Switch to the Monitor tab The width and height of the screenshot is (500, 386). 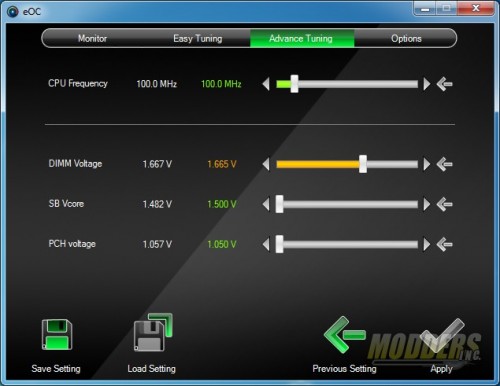click(x=92, y=38)
